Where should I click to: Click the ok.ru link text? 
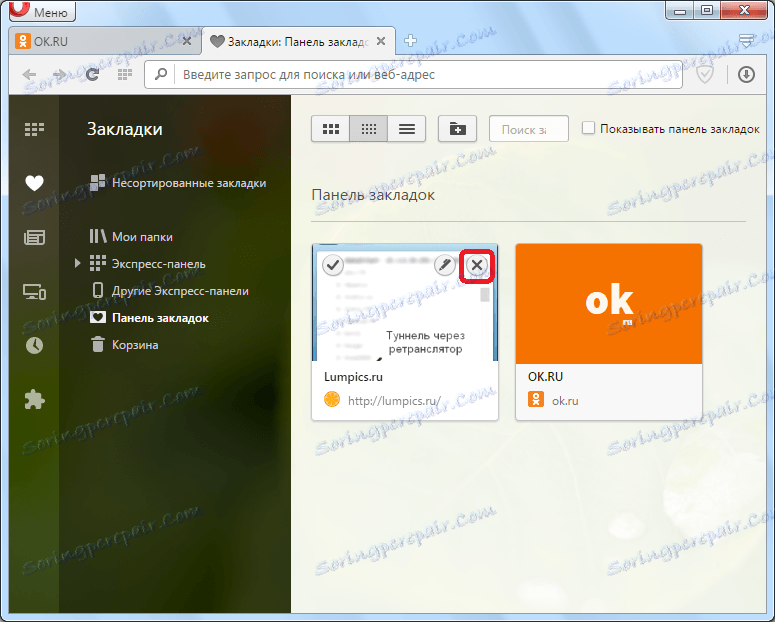coord(565,400)
